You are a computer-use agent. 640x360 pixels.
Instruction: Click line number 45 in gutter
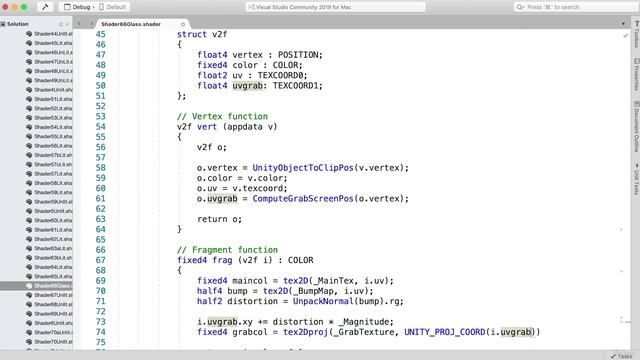point(100,34)
